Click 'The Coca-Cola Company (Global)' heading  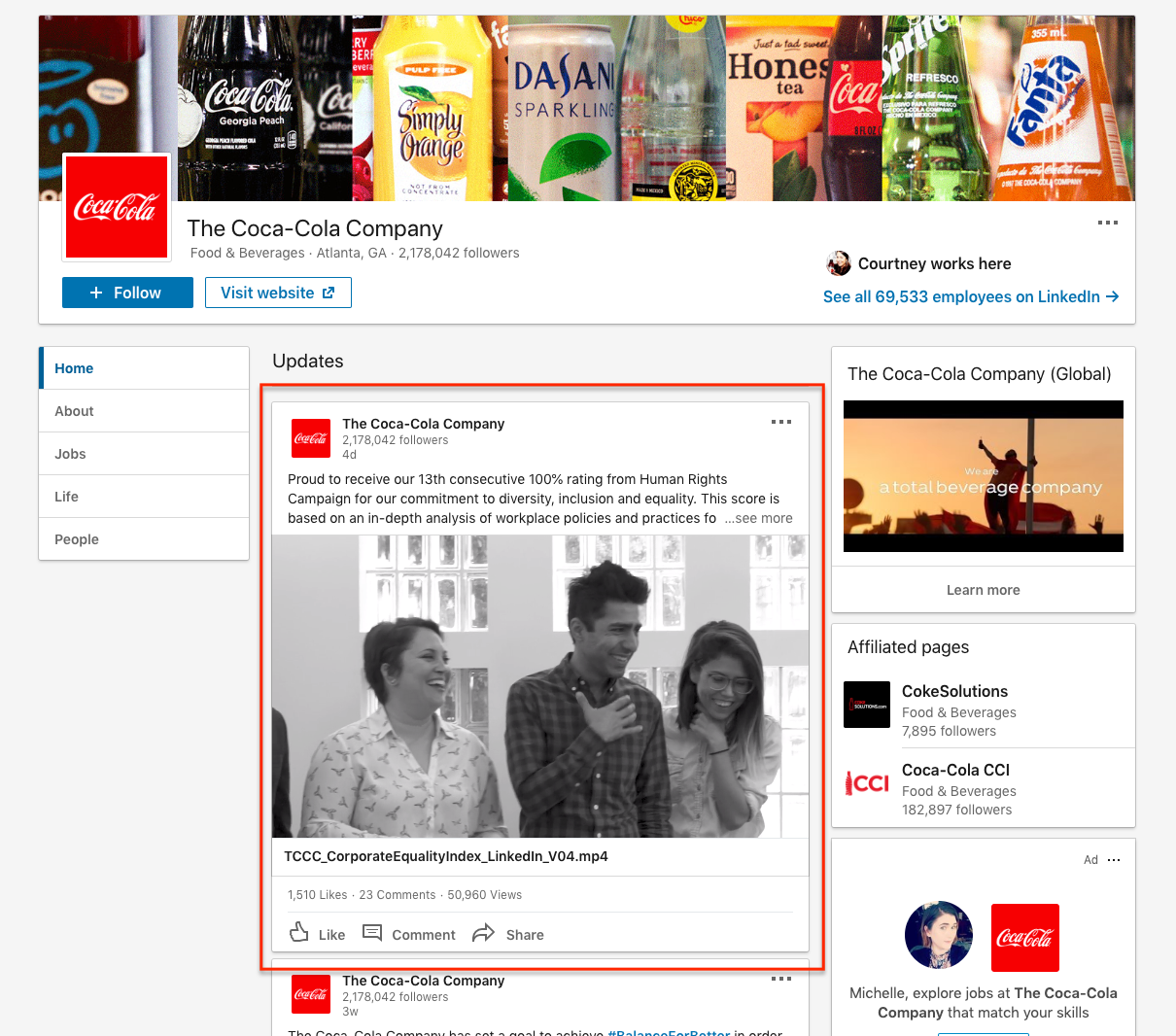[x=980, y=374]
